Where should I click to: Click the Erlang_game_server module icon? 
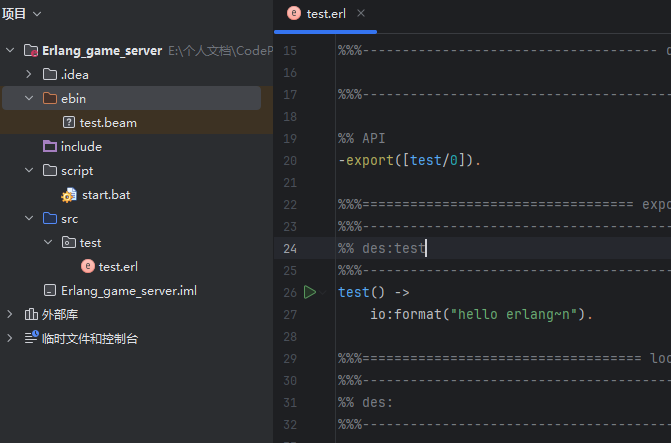[x=31, y=51]
